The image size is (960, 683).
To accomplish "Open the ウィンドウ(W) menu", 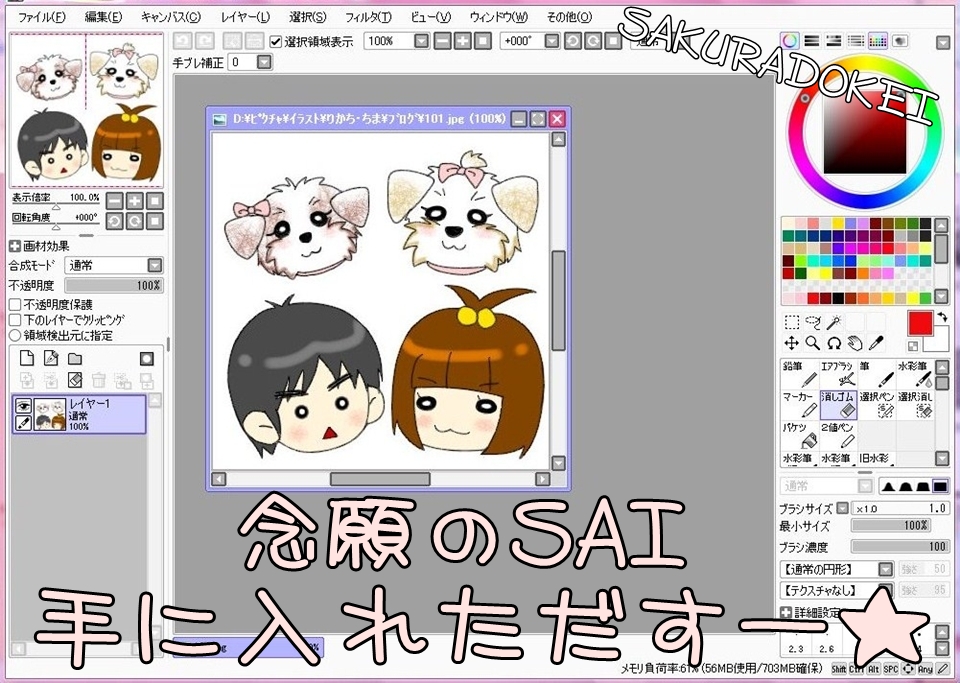I will click(x=499, y=17).
